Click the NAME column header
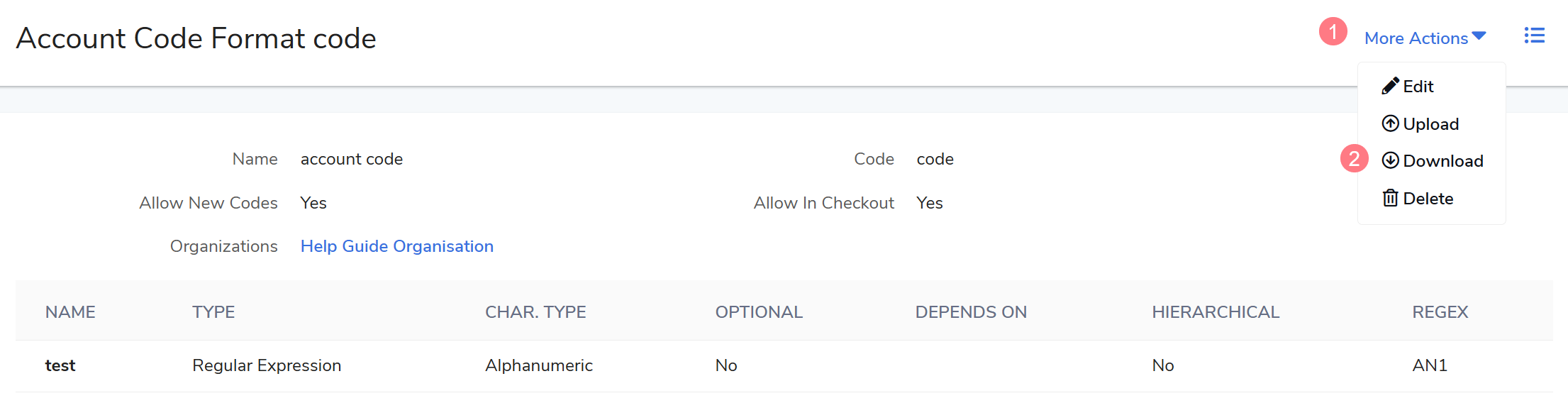 (x=70, y=312)
